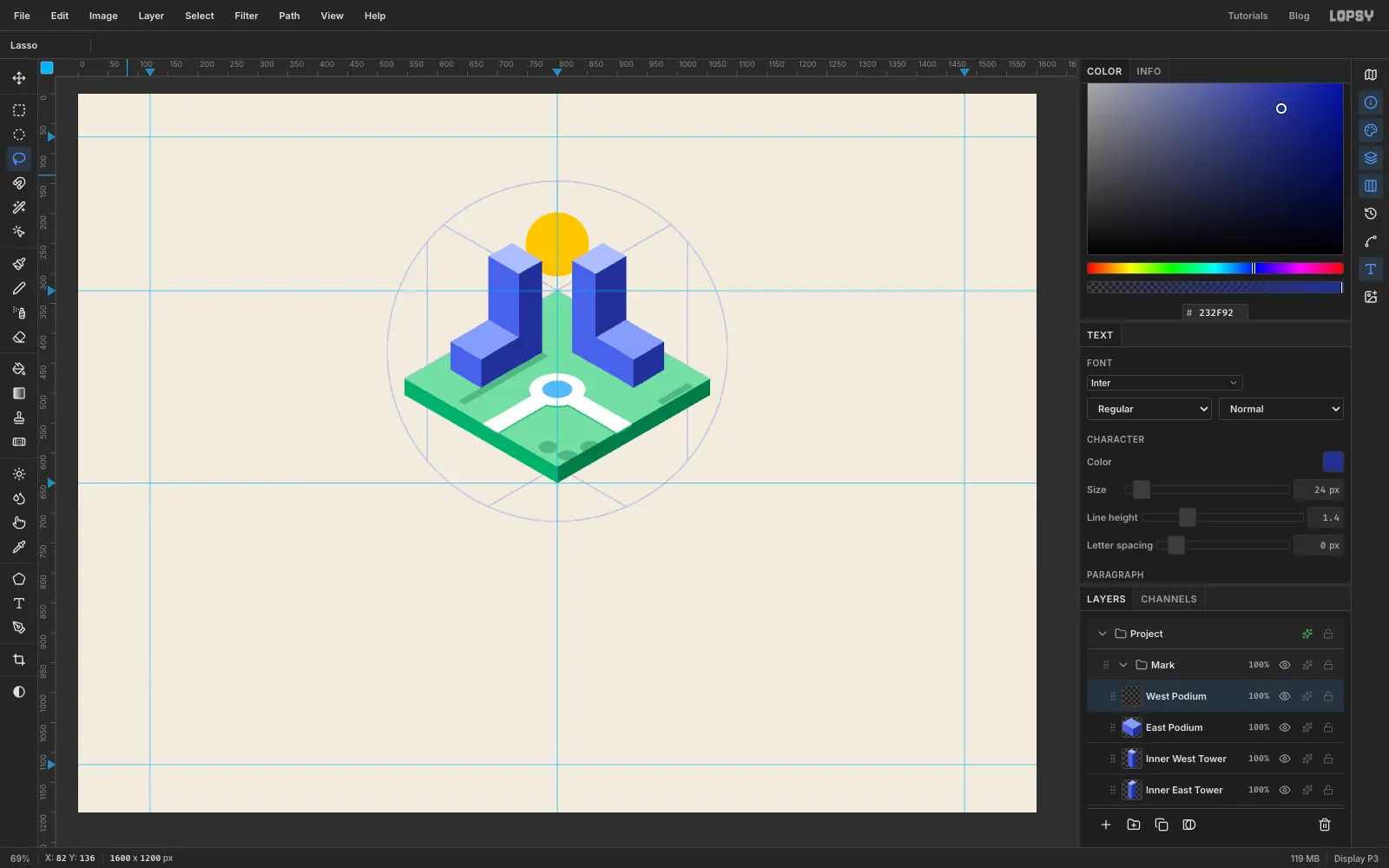
Task: Delete layer with trash icon
Action: click(x=1325, y=825)
